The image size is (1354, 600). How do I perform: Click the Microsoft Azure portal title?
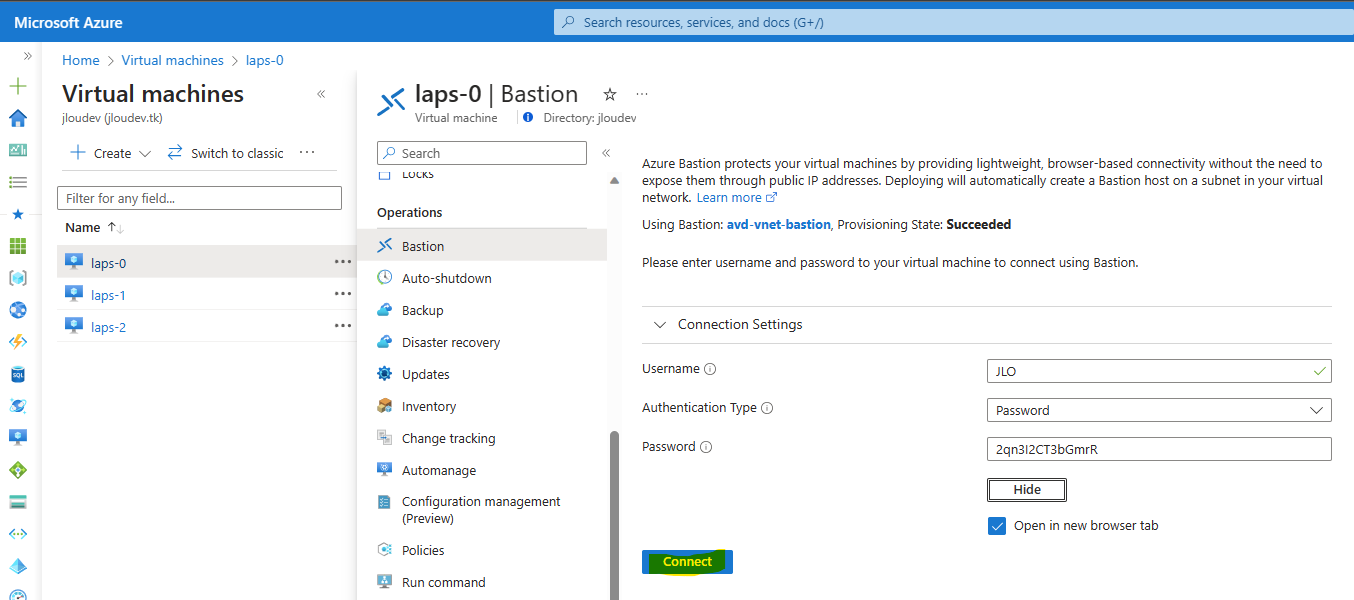click(x=69, y=22)
